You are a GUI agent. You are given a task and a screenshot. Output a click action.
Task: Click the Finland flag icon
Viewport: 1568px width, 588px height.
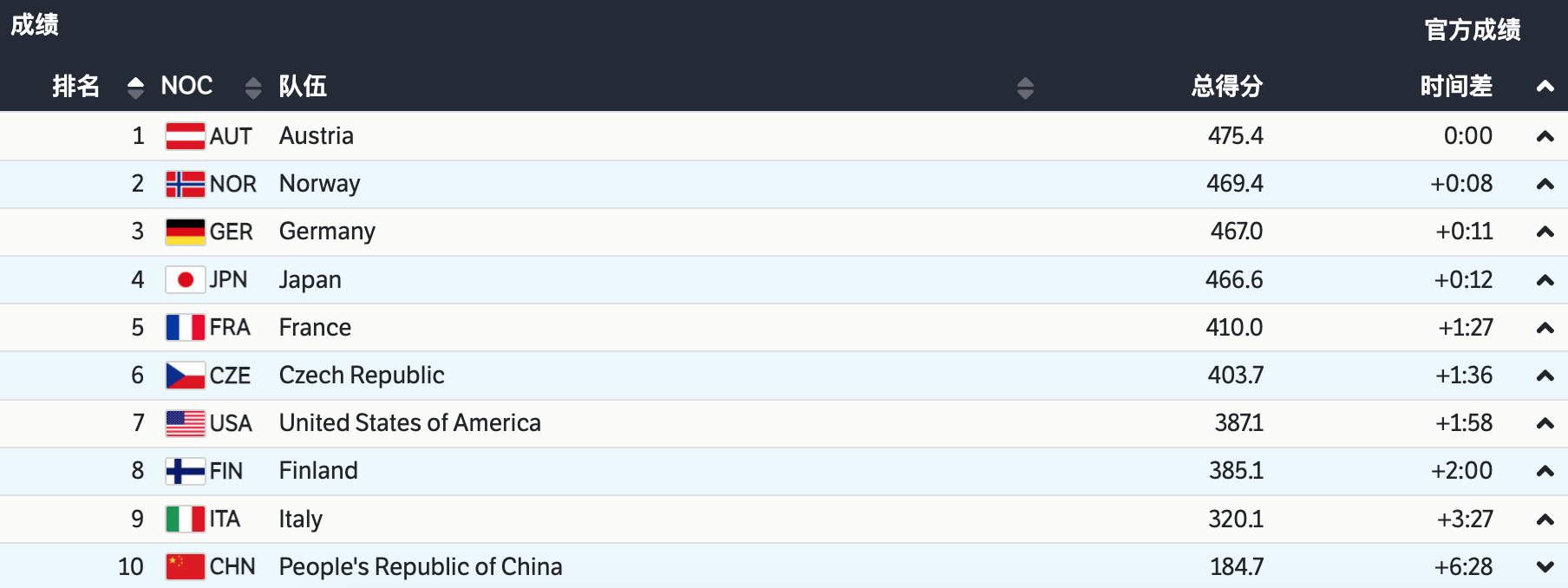pyautogui.click(x=185, y=471)
